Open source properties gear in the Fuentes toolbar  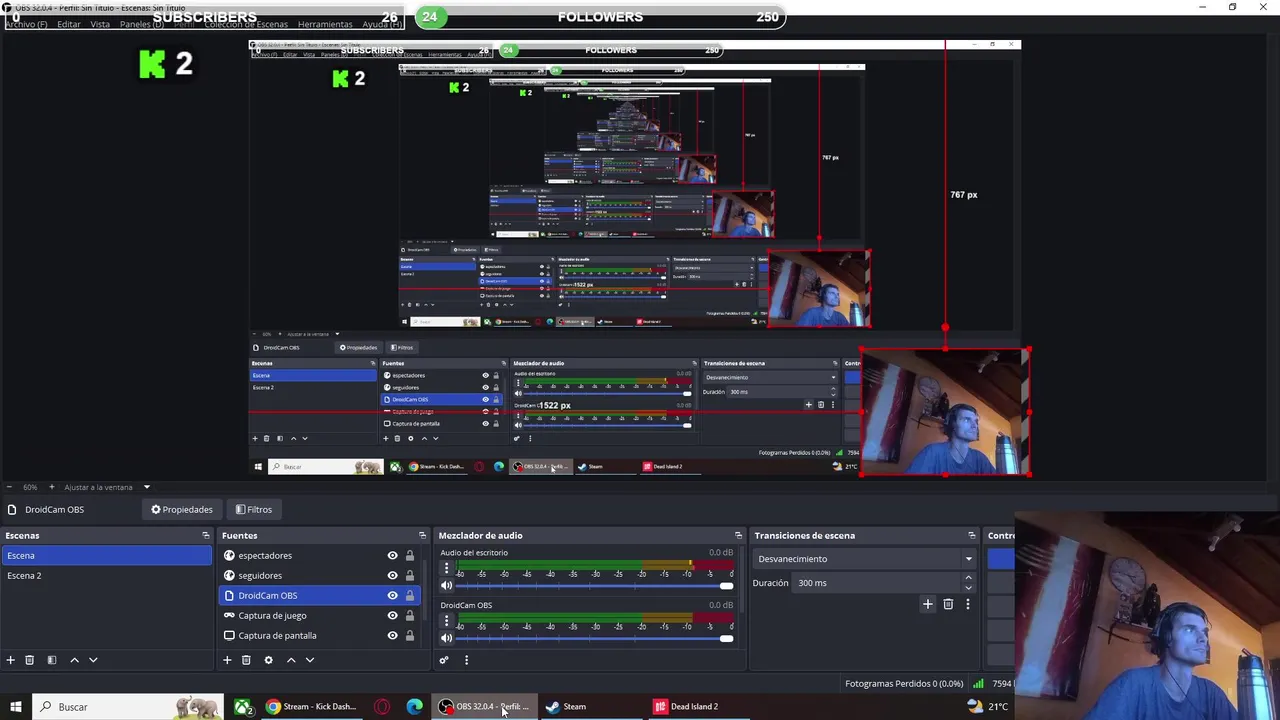tap(268, 660)
